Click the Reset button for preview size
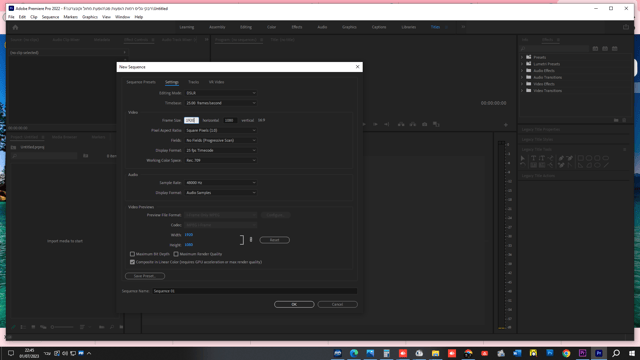 pyautogui.click(x=275, y=240)
